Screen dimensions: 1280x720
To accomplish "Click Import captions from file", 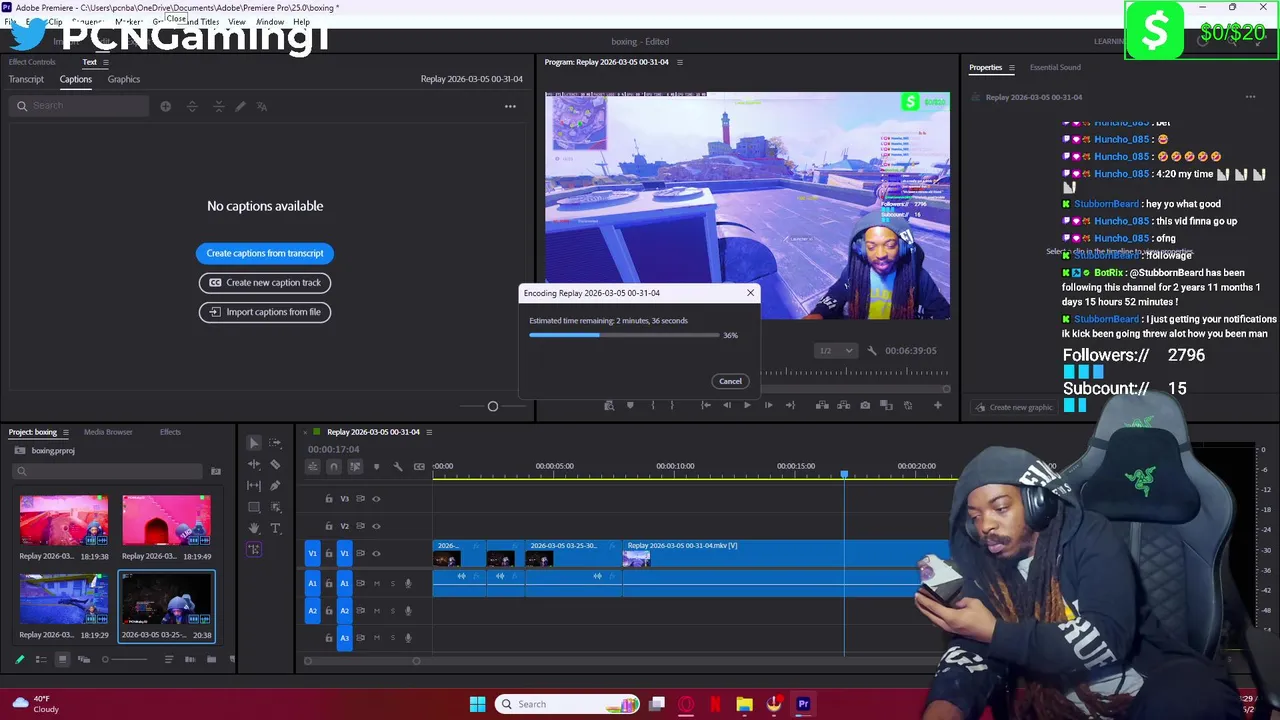I will [265, 312].
